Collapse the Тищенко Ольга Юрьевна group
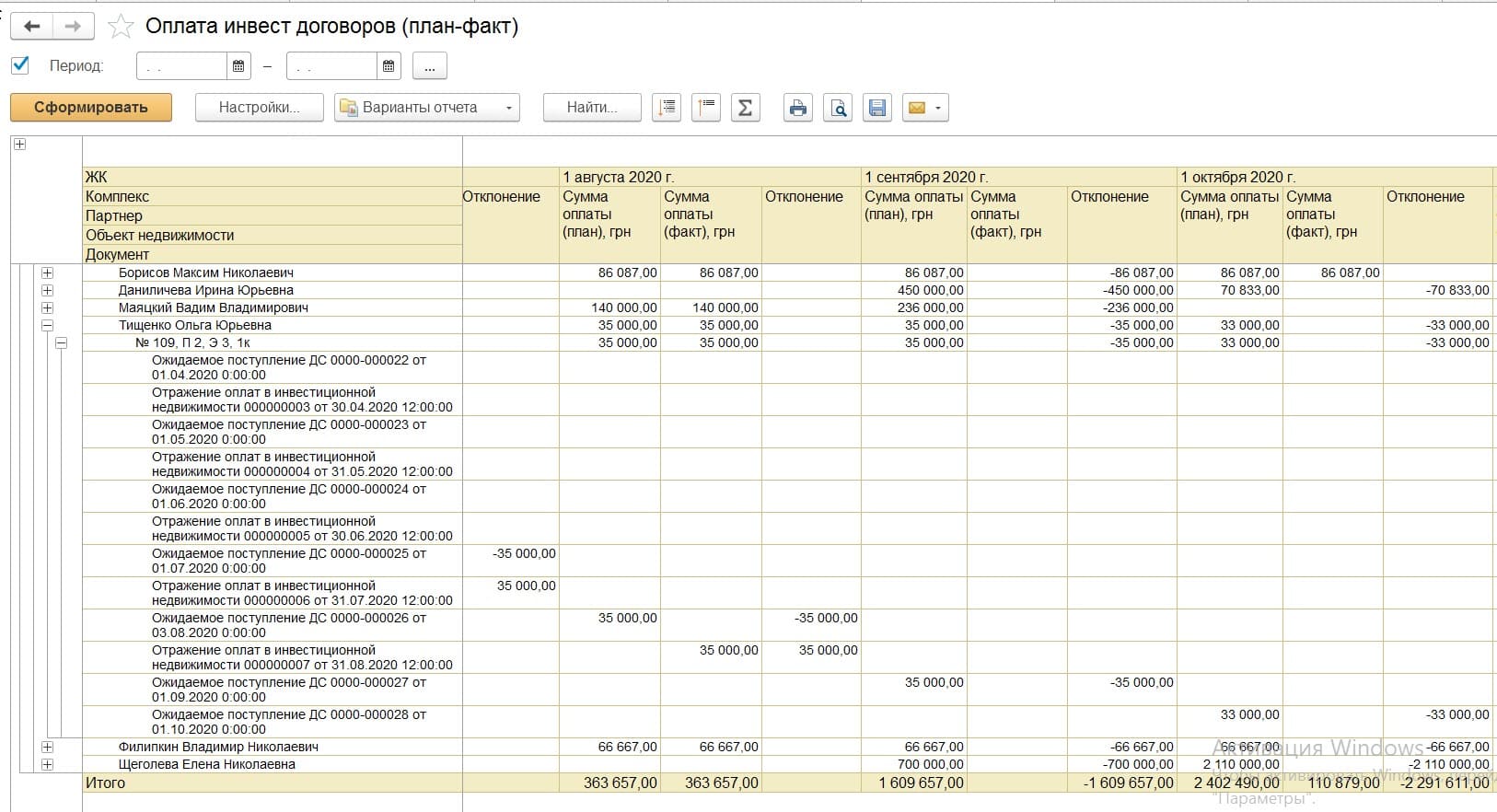1497x812 pixels. pos(47,325)
